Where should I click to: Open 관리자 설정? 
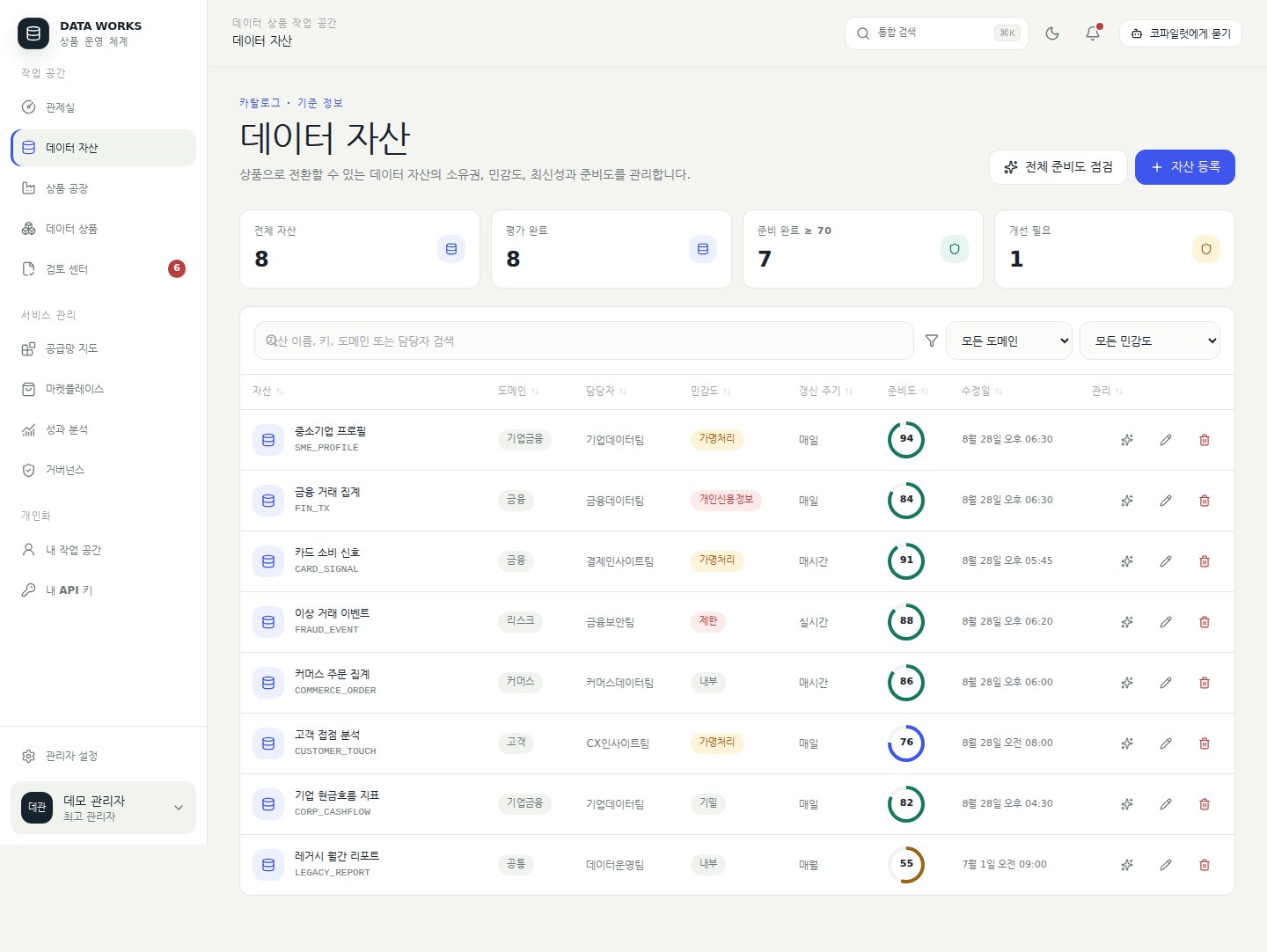click(103, 756)
